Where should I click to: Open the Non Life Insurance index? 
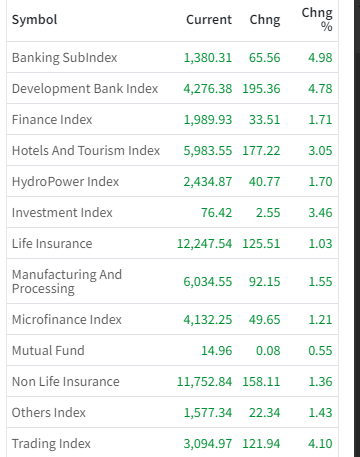pos(66,382)
